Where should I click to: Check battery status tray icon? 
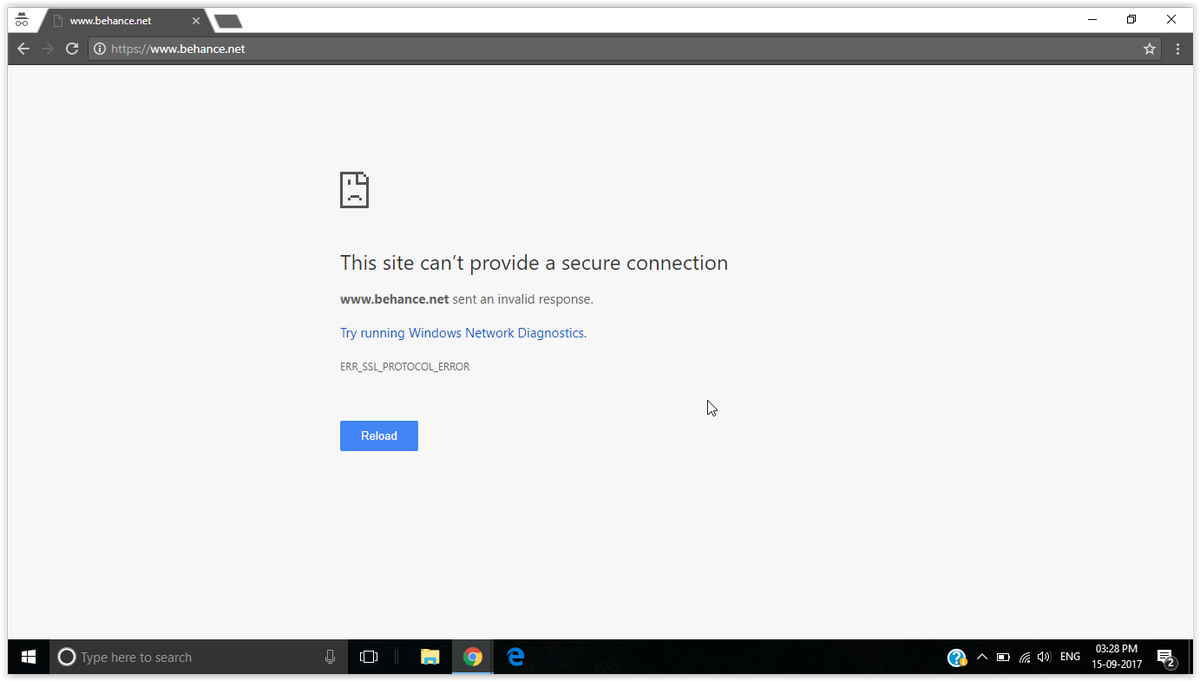tap(1003, 657)
